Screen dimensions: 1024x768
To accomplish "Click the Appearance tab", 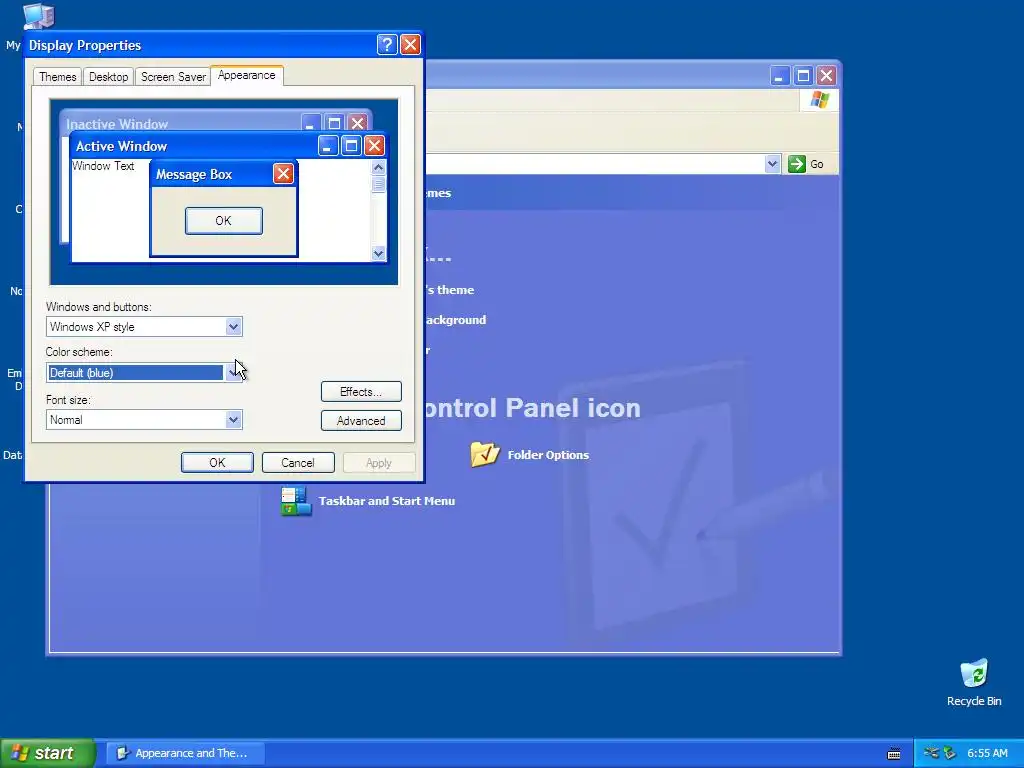I will point(247,75).
